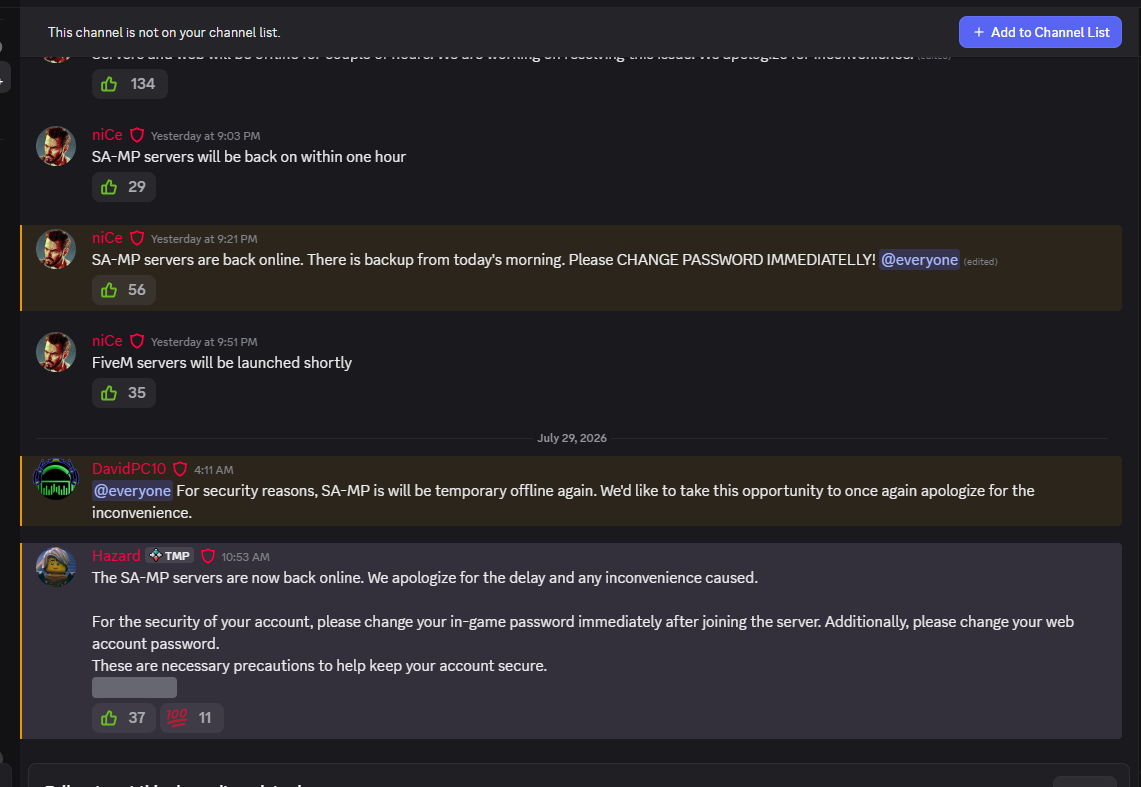Click niCe's shield icon on 9:21 PM message
The width and height of the screenshot is (1141, 787).
(x=137, y=239)
